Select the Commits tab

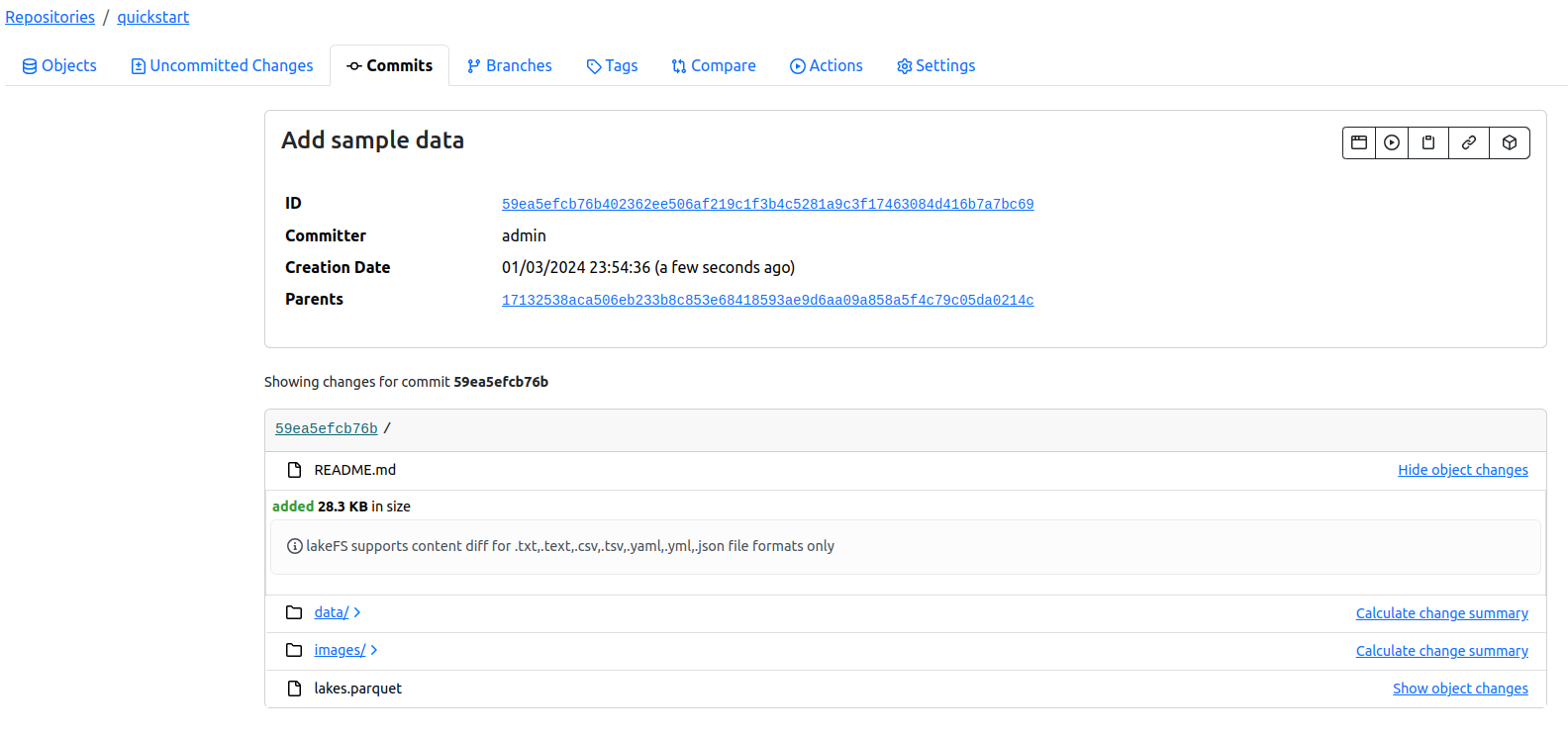click(390, 65)
